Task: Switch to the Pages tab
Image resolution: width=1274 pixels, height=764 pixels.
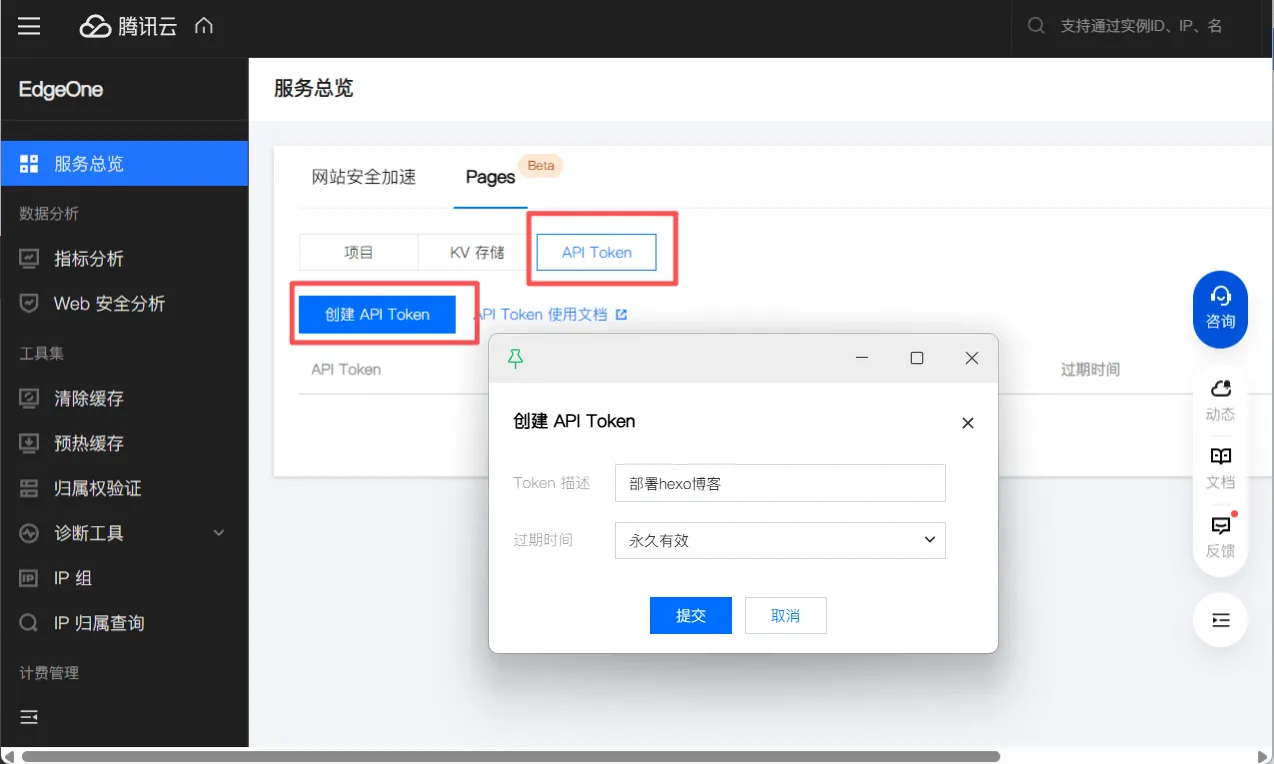Action: 490,177
